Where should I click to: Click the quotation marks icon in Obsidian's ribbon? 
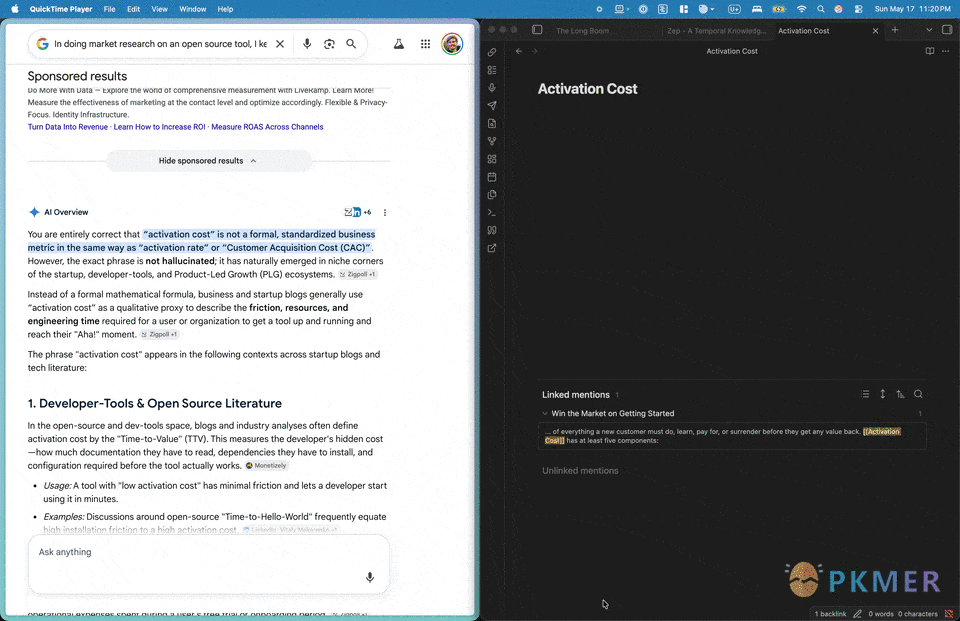pos(492,230)
